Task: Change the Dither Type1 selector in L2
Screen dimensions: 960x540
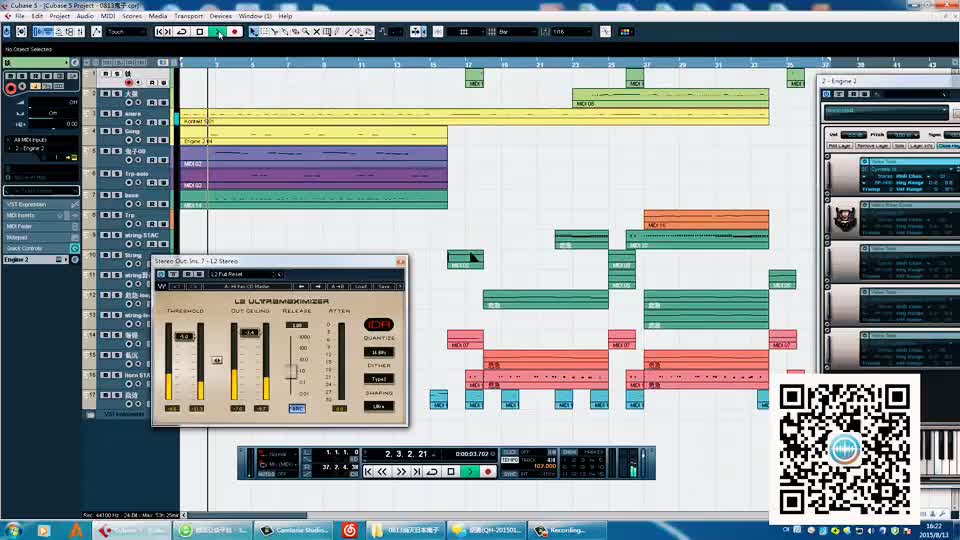Action: tap(379, 379)
